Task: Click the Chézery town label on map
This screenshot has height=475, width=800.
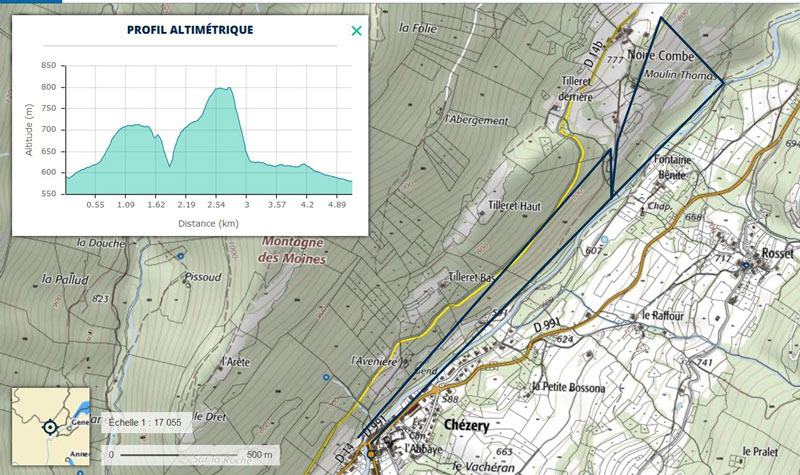Action: pyautogui.click(x=464, y=426)
